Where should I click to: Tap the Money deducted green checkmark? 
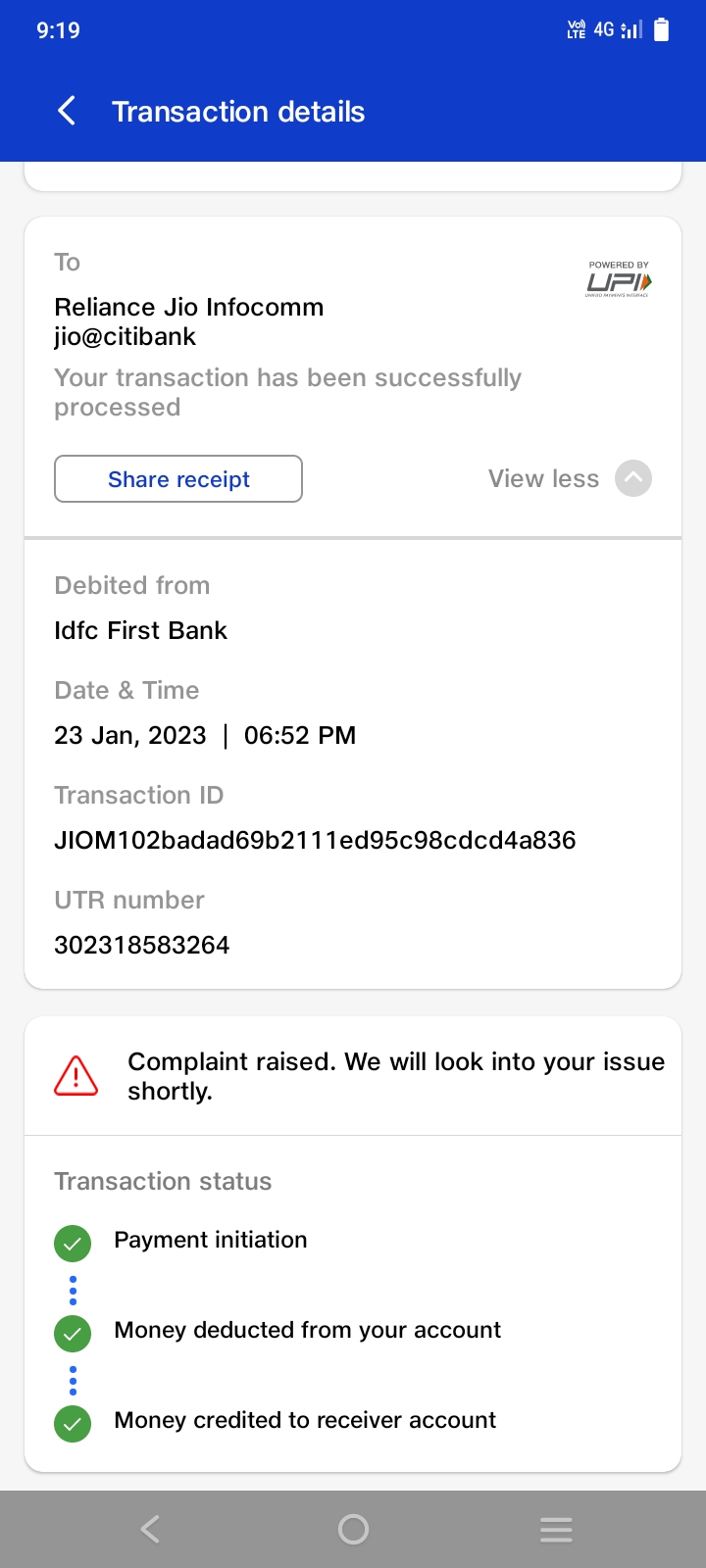point(73,1333)
